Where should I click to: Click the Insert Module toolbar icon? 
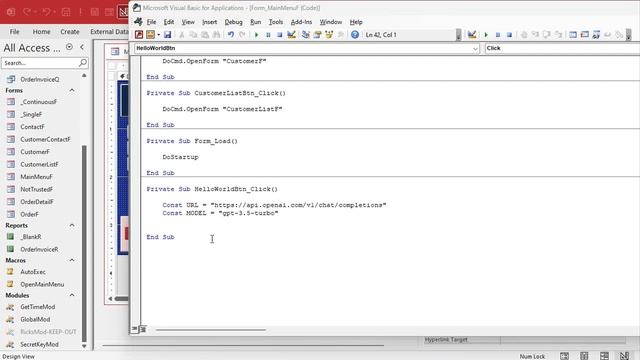[x=151, y=35]
